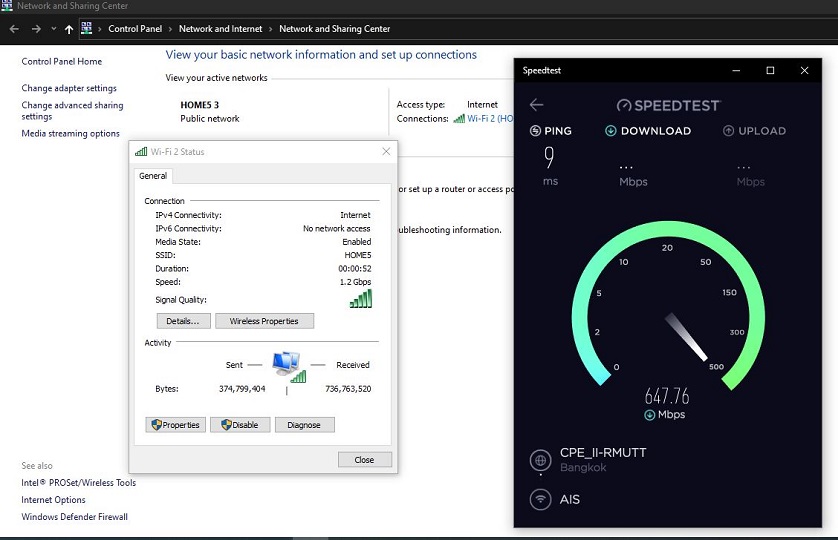Screen dimensions: 838x540
Task: Open recent locations dropdown arrow
Action: point(53,29)
